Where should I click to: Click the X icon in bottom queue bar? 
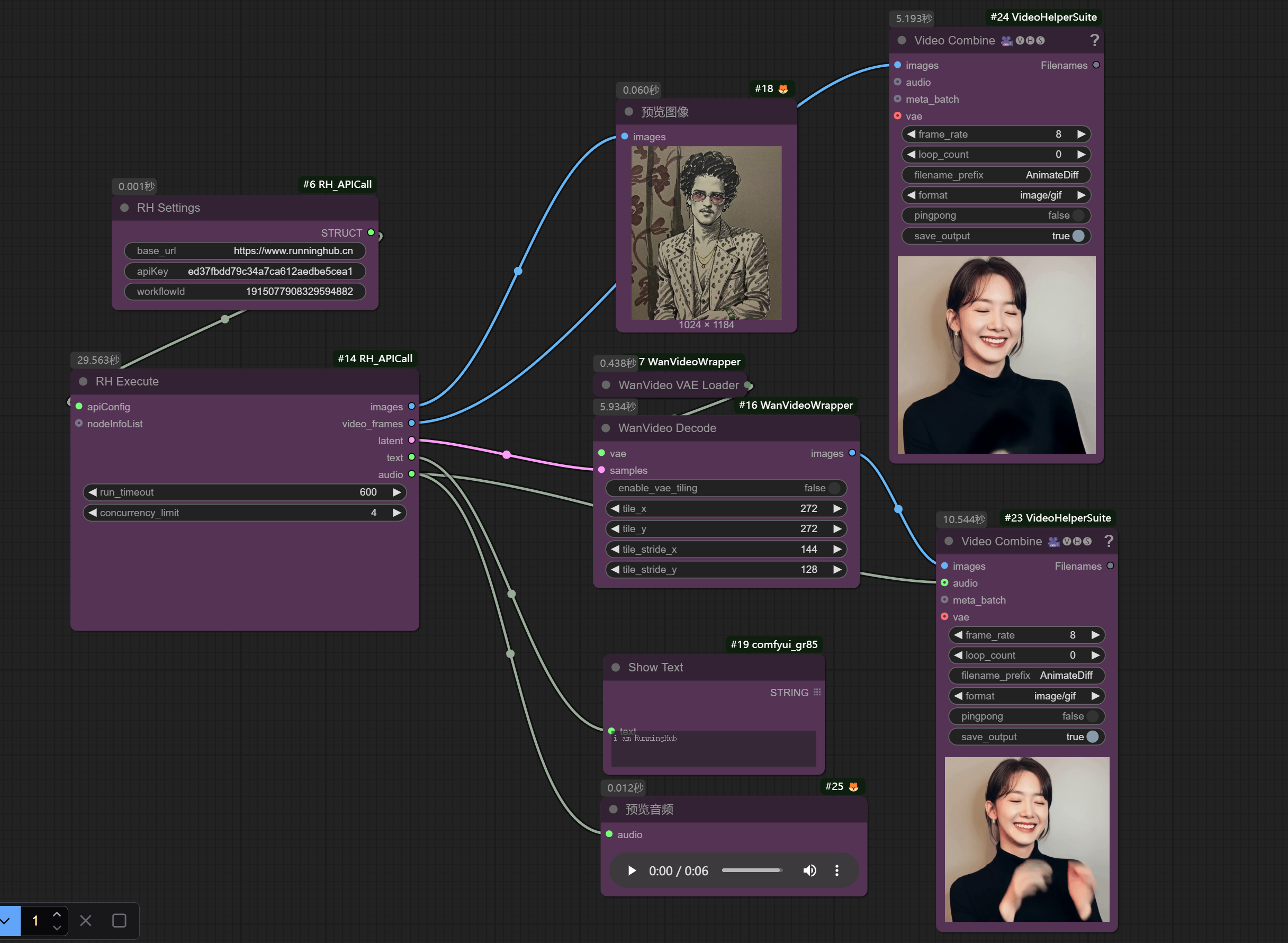[86, 920]
